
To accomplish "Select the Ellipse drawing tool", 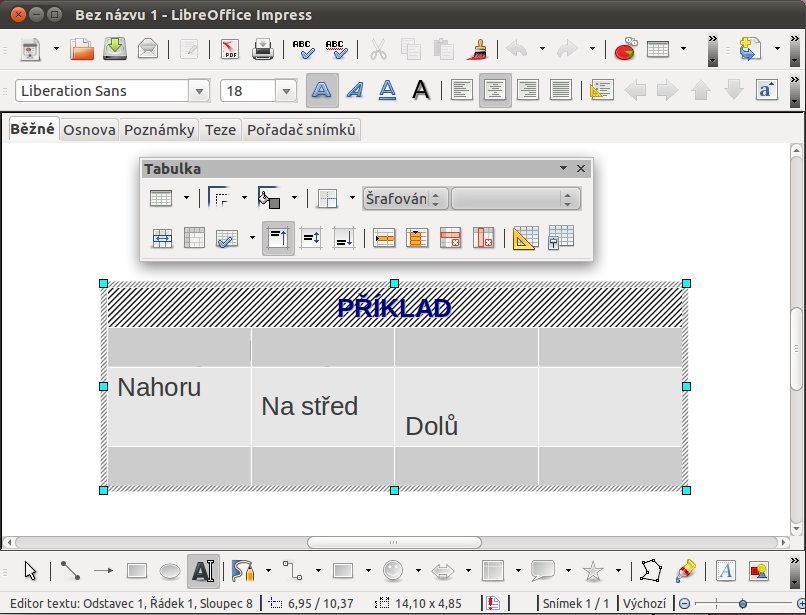I will click(x=170, y=571).
